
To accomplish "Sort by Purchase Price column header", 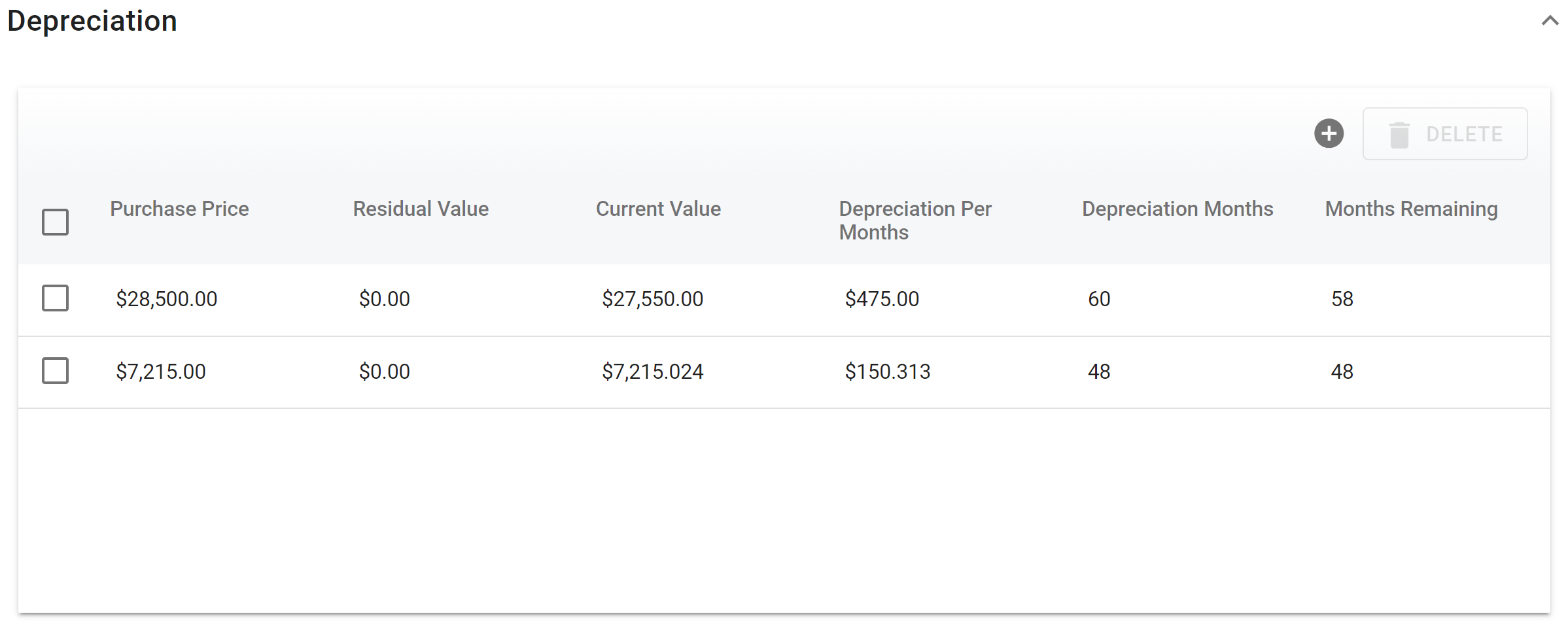I will [x=179, y=209].
